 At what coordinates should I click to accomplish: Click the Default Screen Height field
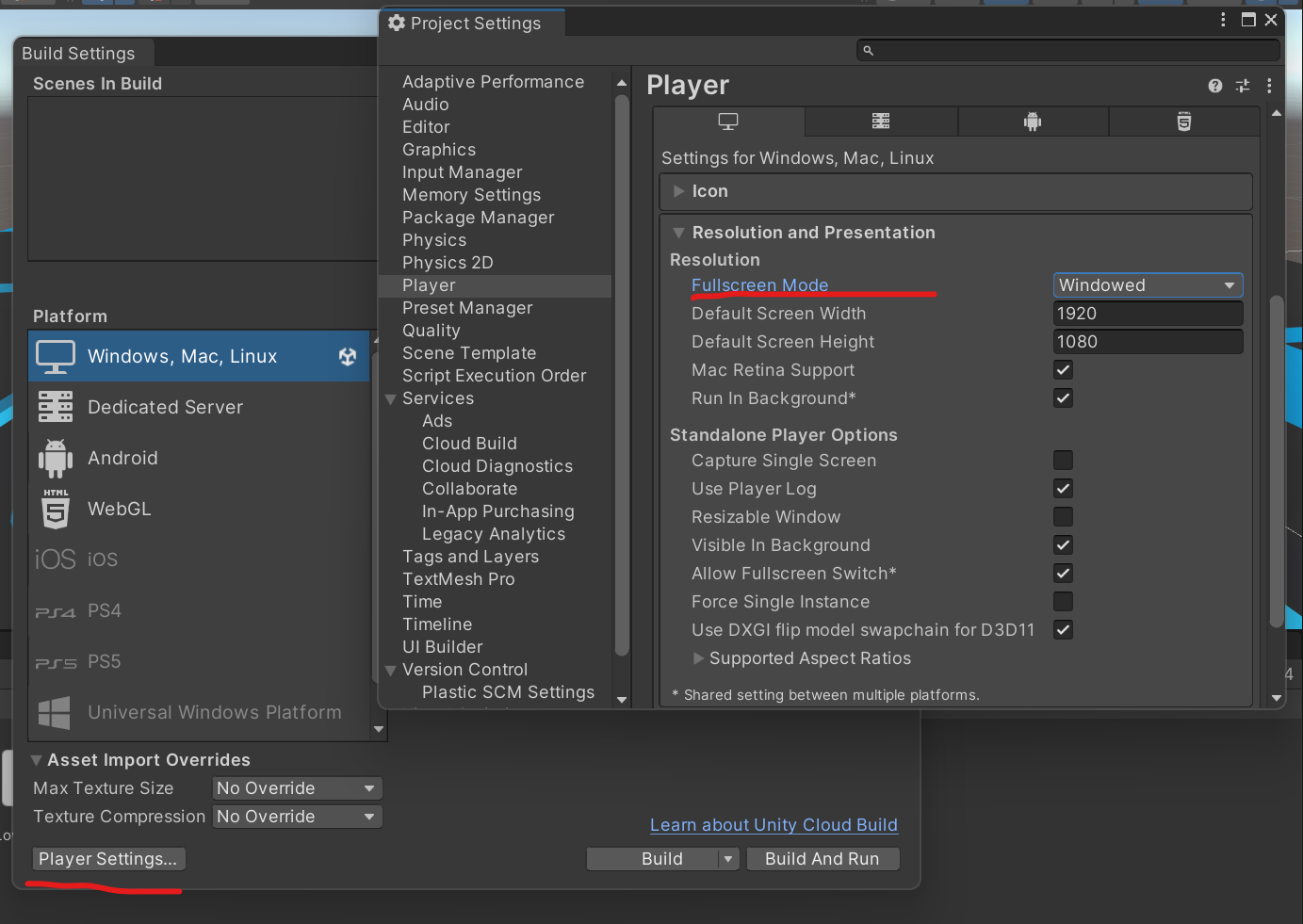pyautogui.click(x=1148, y=342)
